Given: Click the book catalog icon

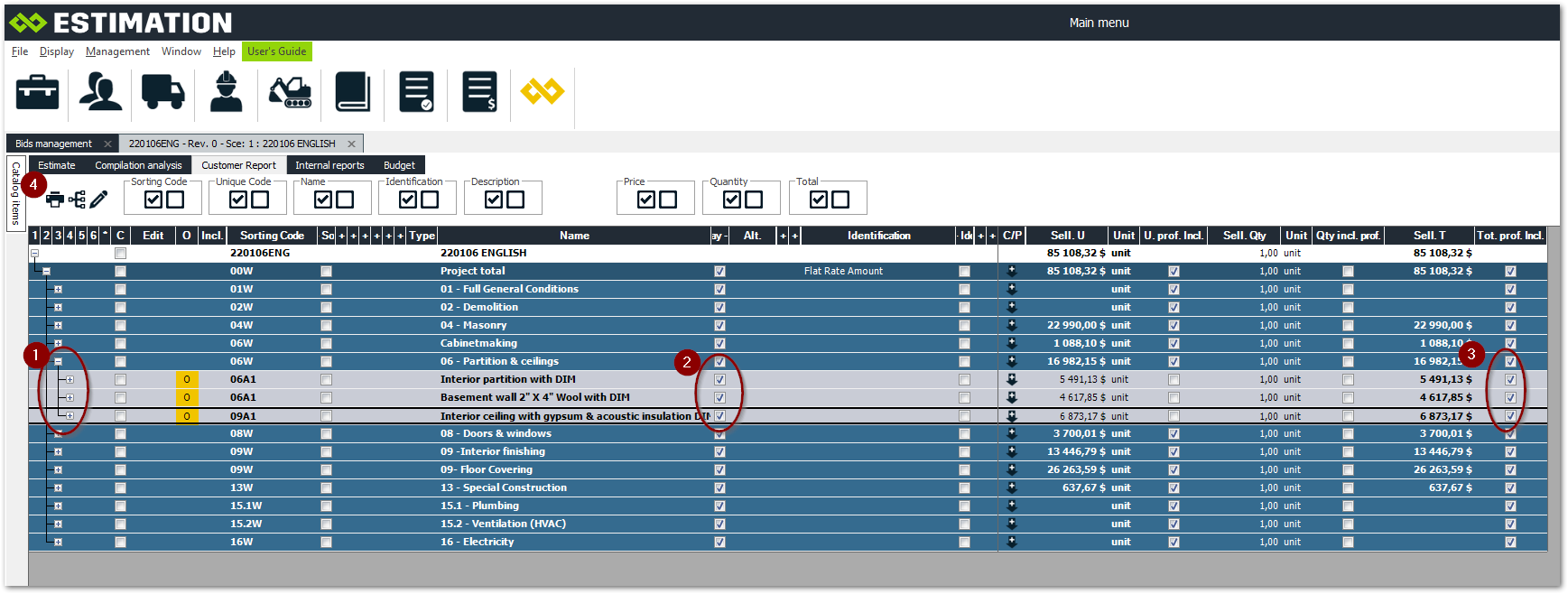Looking at the screenshot, I should [x=353, y=92].
